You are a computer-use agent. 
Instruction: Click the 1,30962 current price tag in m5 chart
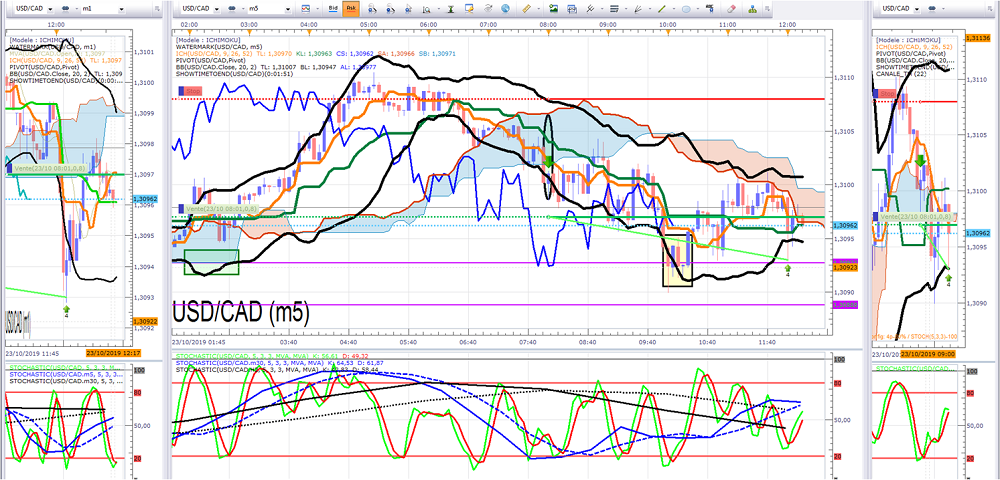click(x=845, y=225)
